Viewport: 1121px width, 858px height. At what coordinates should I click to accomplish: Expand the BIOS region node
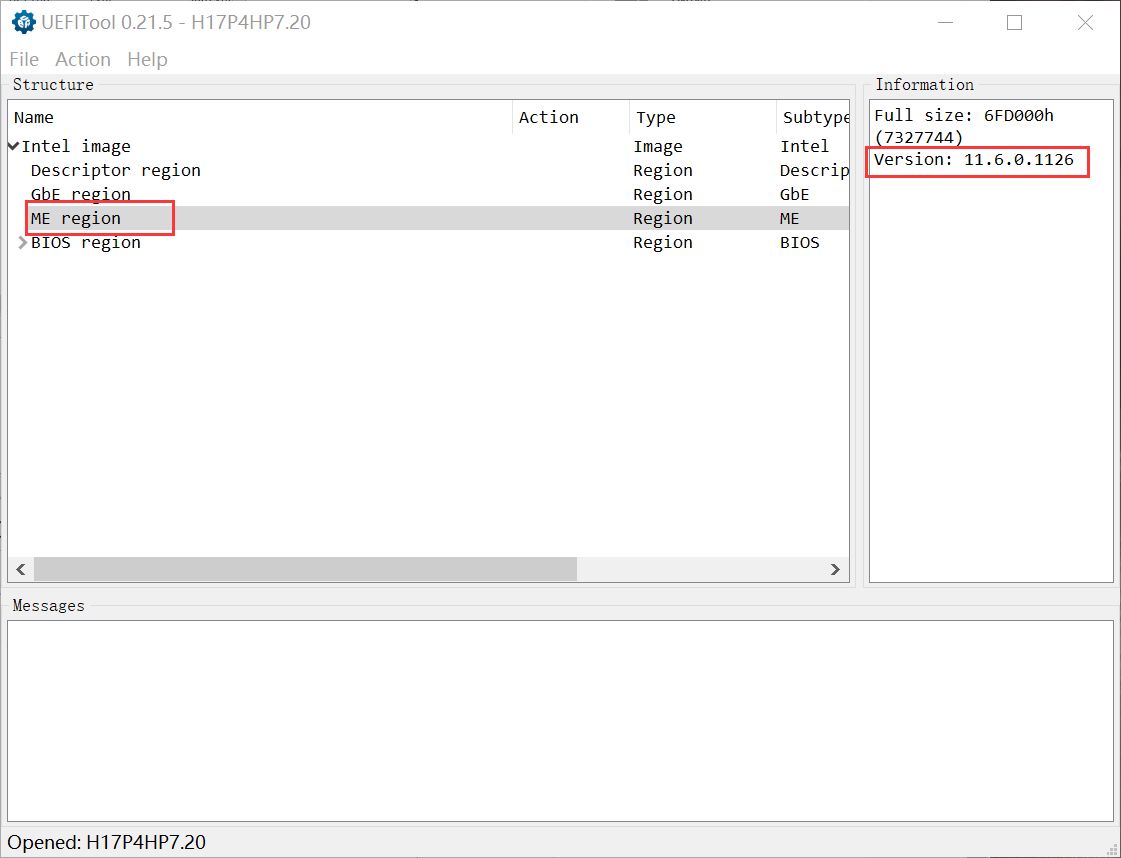pos(23,243)
